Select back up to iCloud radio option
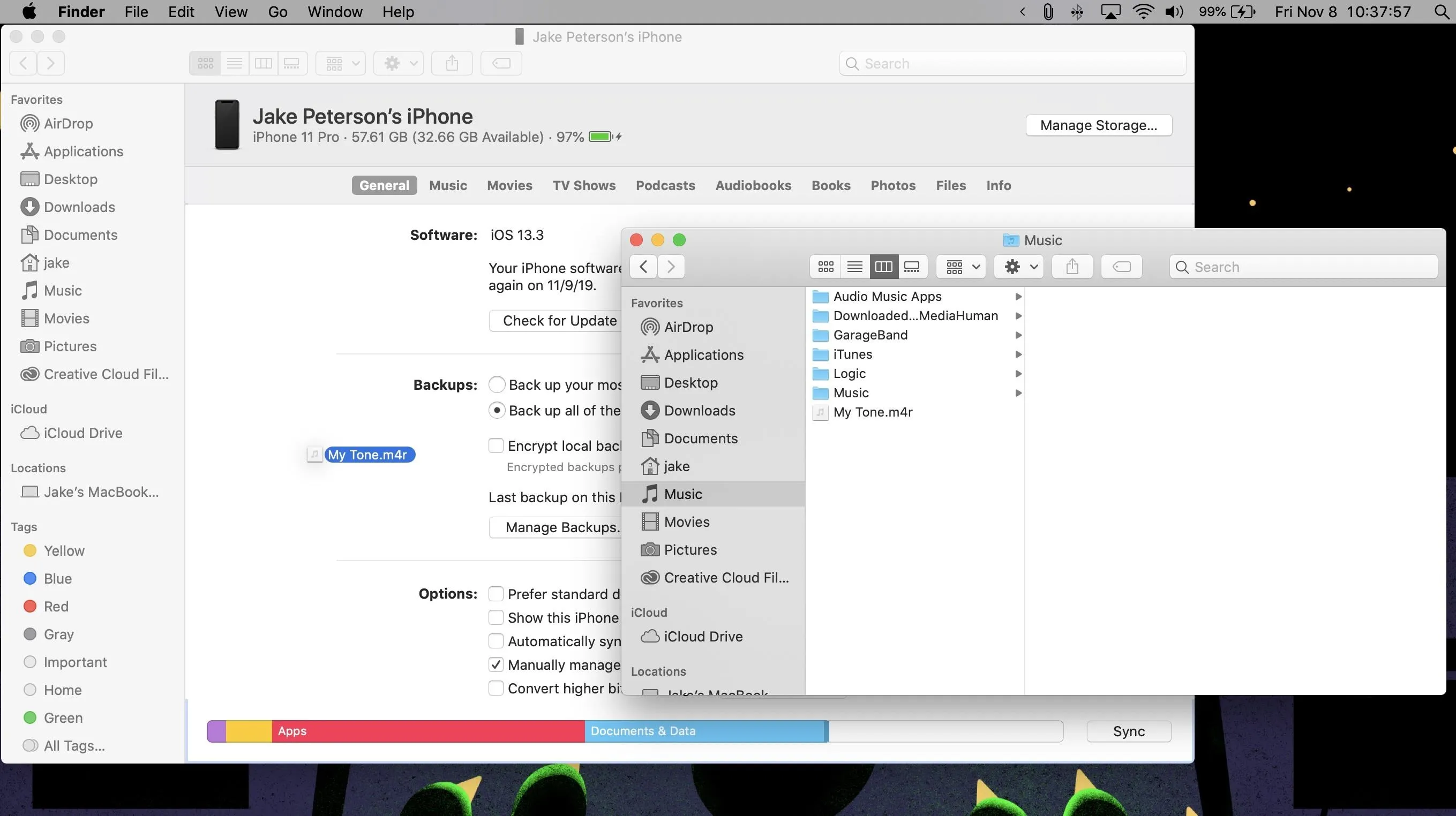Image resolution: width=1456 pixels, height=816 pixels. click(x=496, y=385)
